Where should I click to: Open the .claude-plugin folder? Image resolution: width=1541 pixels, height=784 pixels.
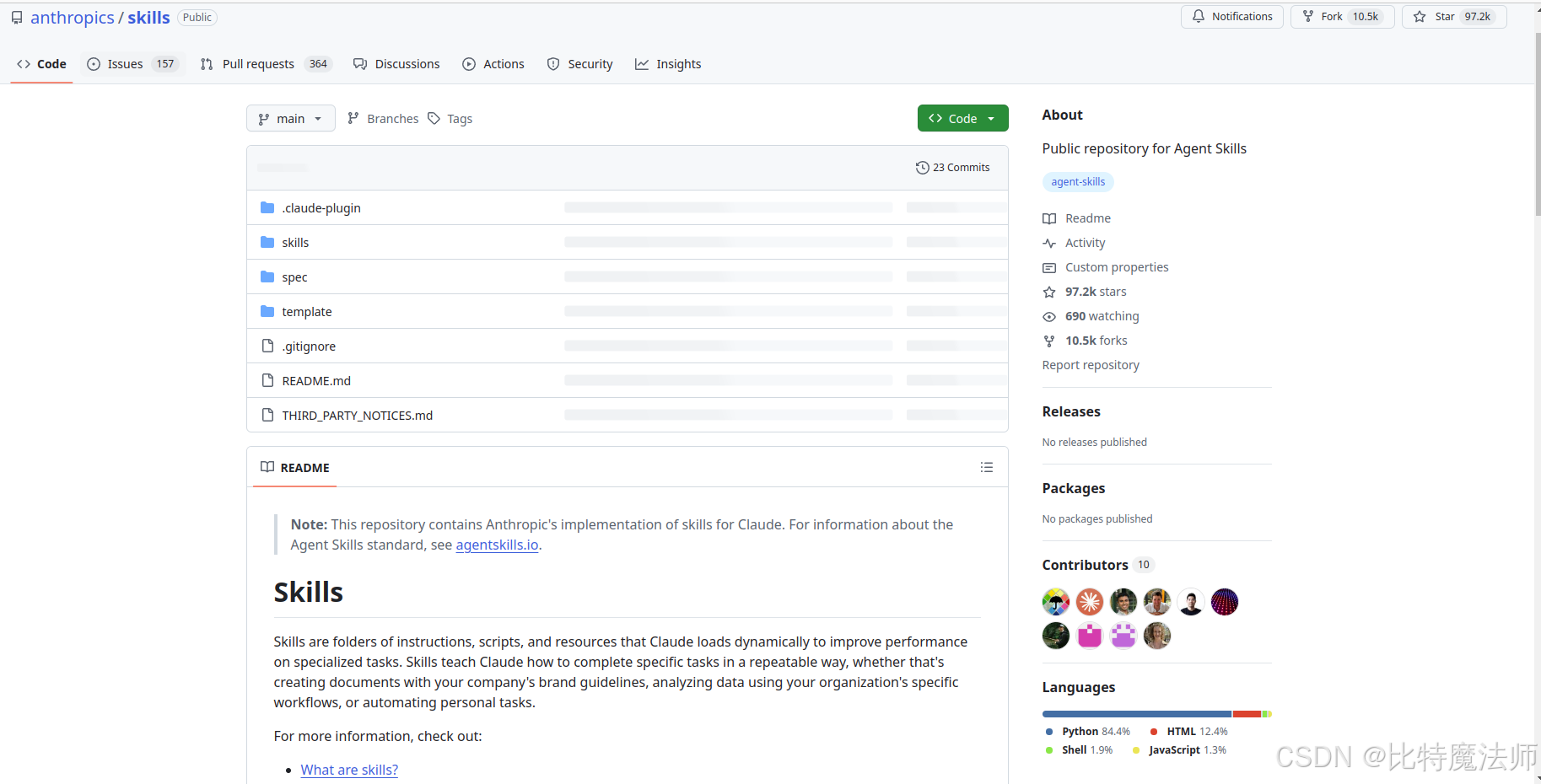pos(321,208)
